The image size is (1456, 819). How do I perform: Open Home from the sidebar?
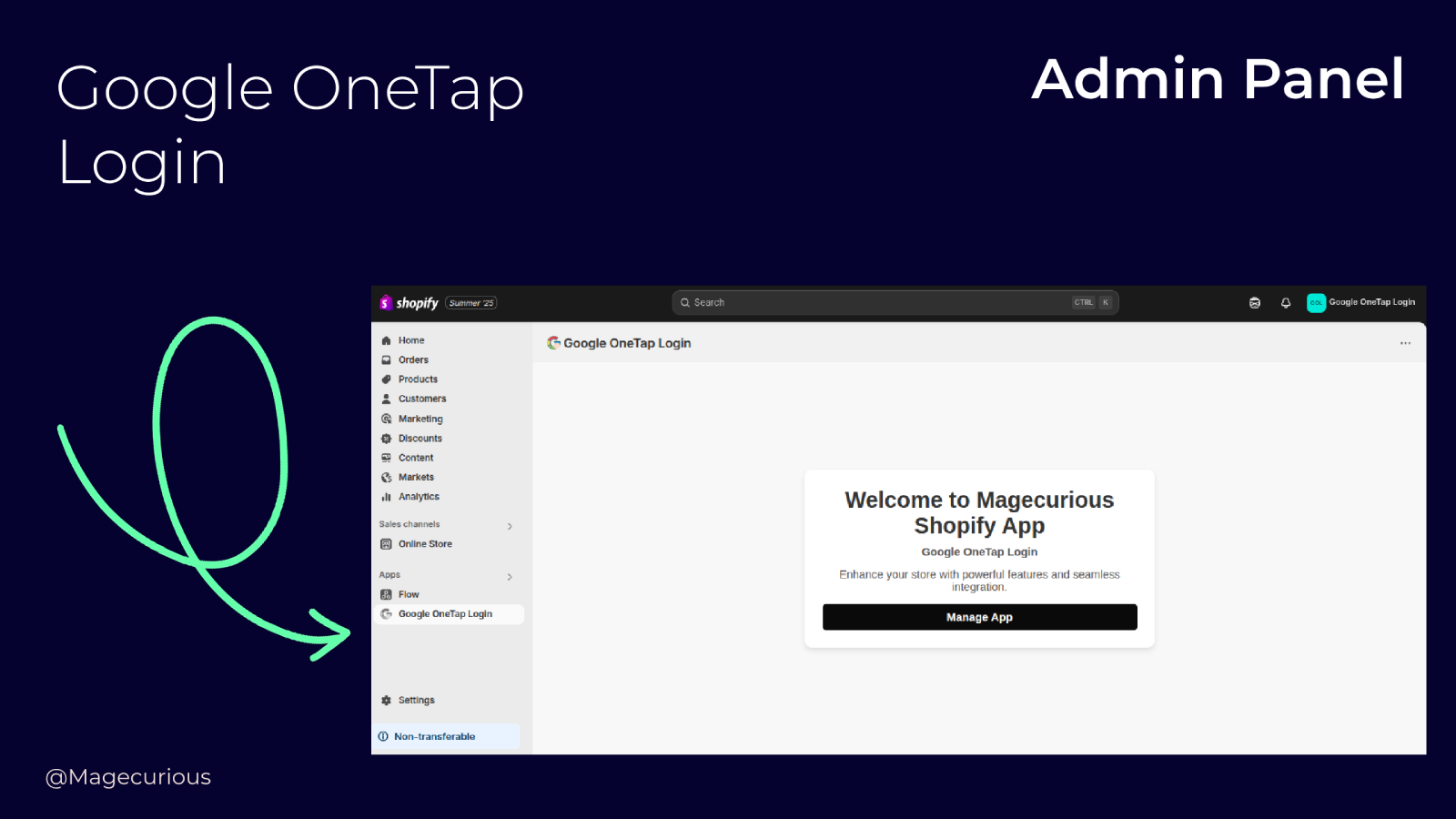pos(387,339)
